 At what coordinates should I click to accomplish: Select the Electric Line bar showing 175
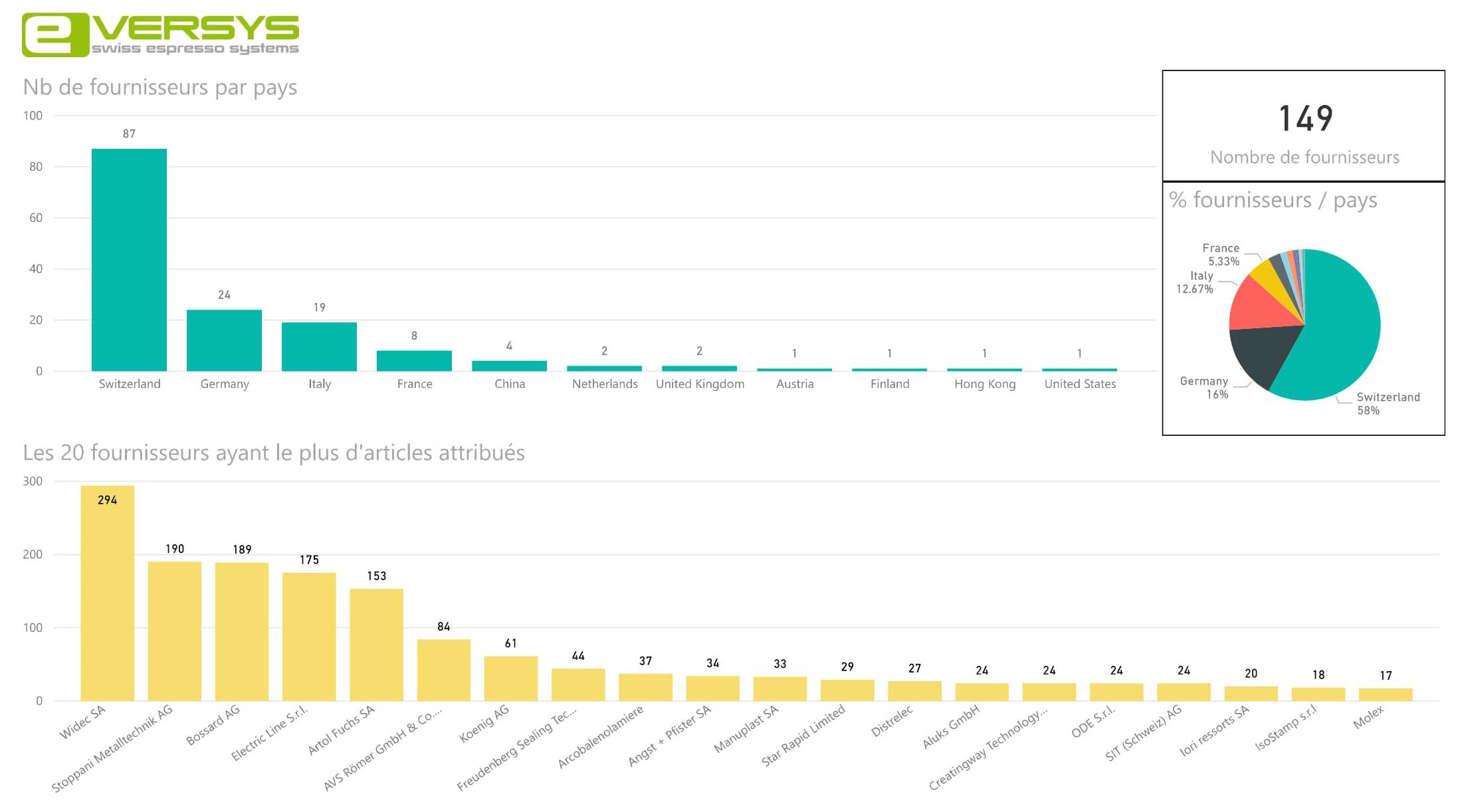(309, 637)
